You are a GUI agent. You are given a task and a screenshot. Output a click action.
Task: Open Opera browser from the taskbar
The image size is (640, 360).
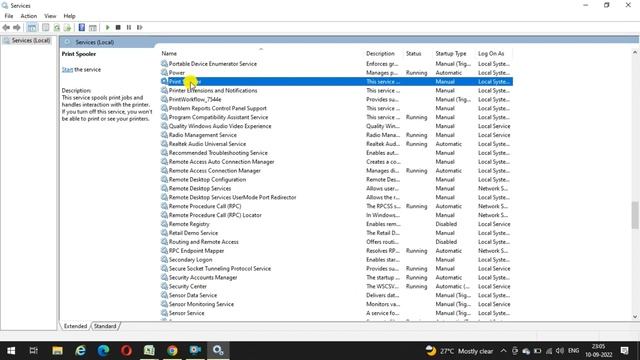tap(126, 351)
